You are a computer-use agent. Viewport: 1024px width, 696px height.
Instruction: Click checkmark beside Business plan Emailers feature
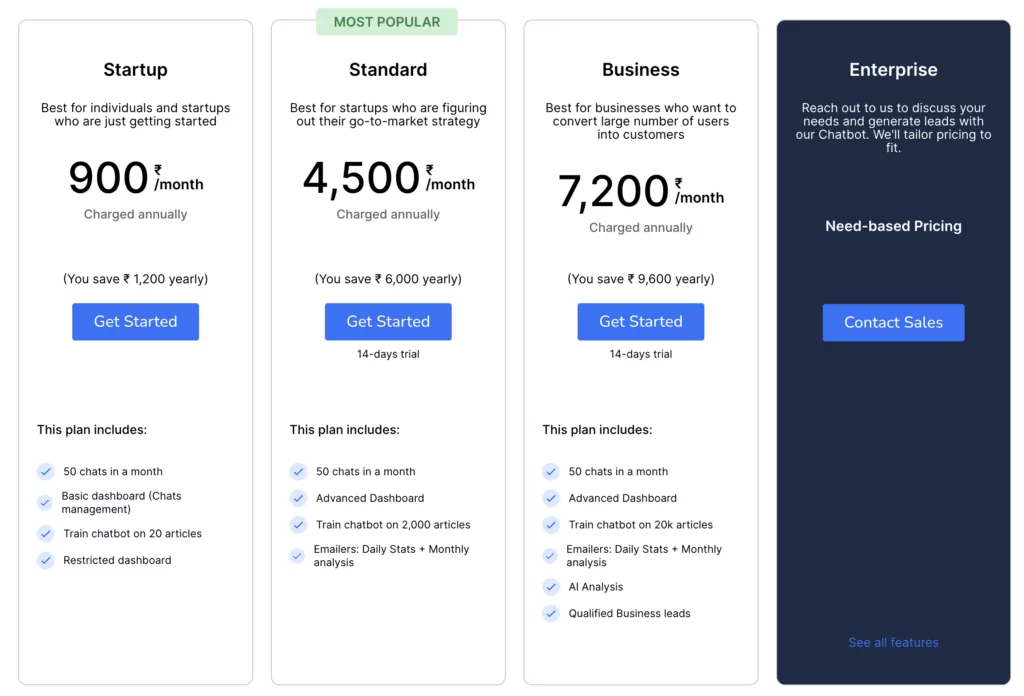(551, 556)
